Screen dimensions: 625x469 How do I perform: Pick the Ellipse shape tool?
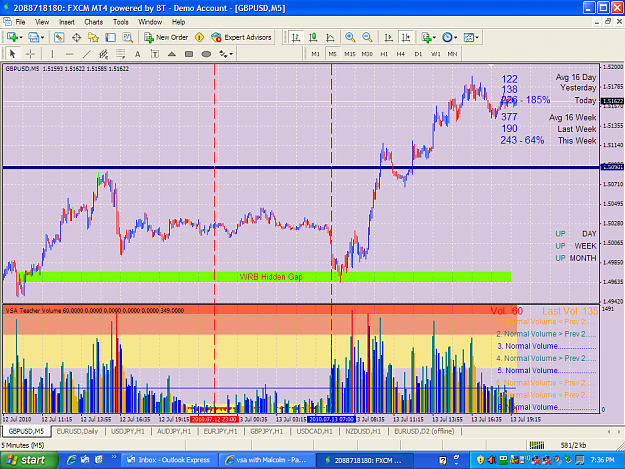[x=206, y=54]
